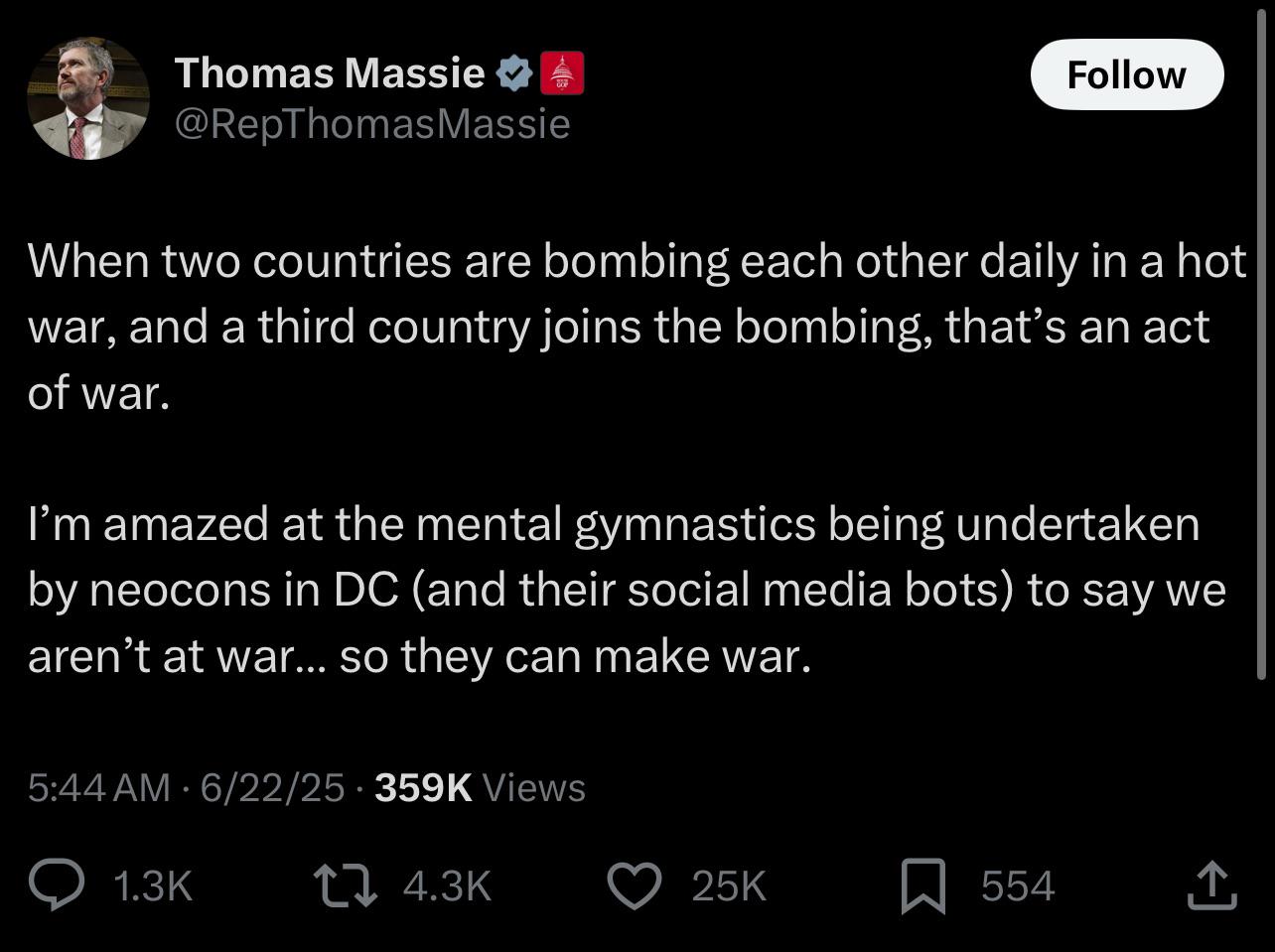The image size is (1275, 952).
Task: Open Thomas Massie's profile picture
Action: click(x=88, y=97)
